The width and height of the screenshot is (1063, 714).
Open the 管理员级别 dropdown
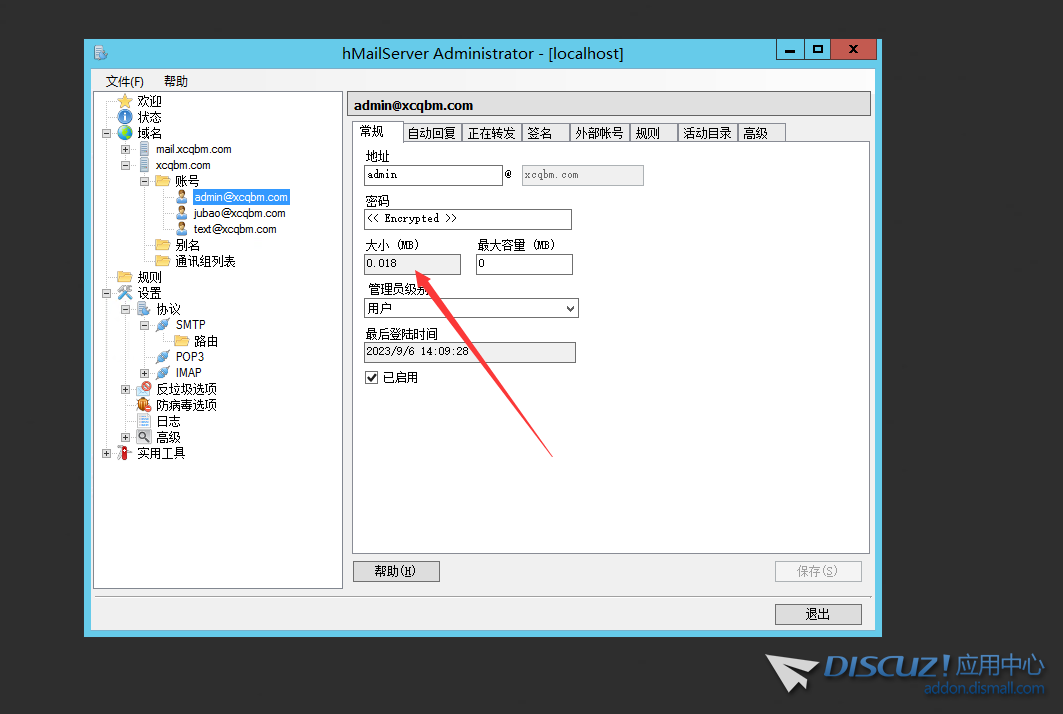(570, 309)
